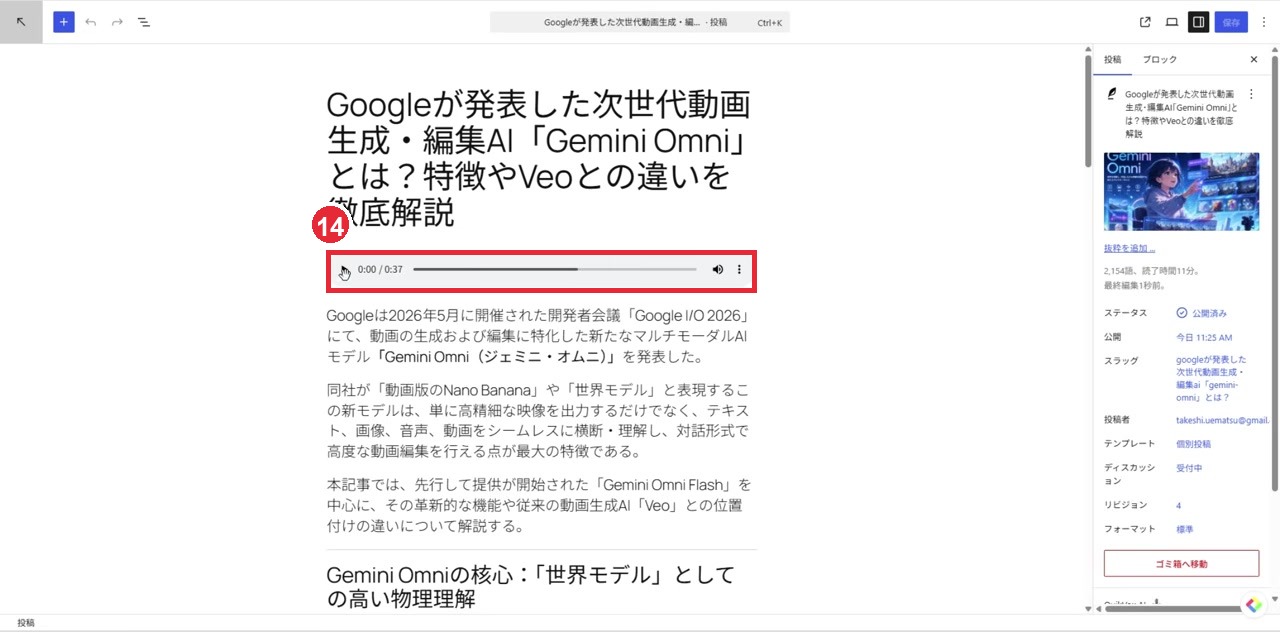
Task: Play the audio block
Action: click(x=344, y=270)
